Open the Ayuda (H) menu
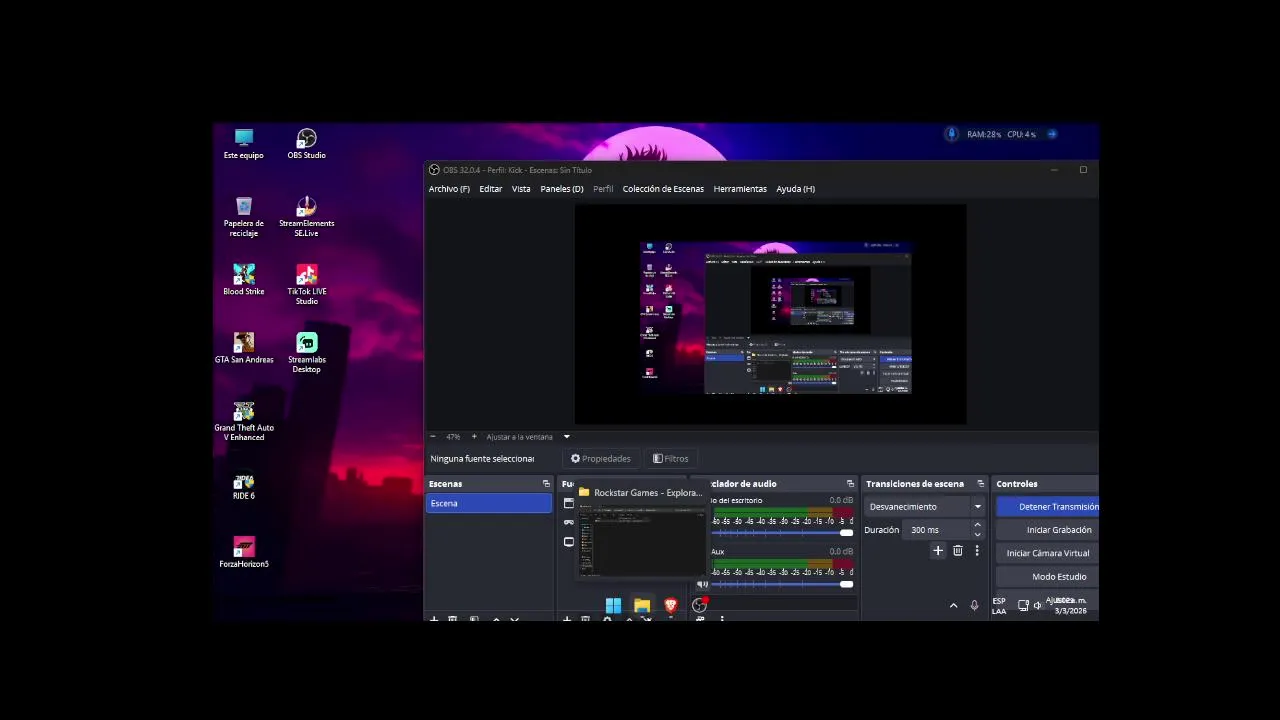The height and width of the screenshot is (720, 1280). point(796,189)
